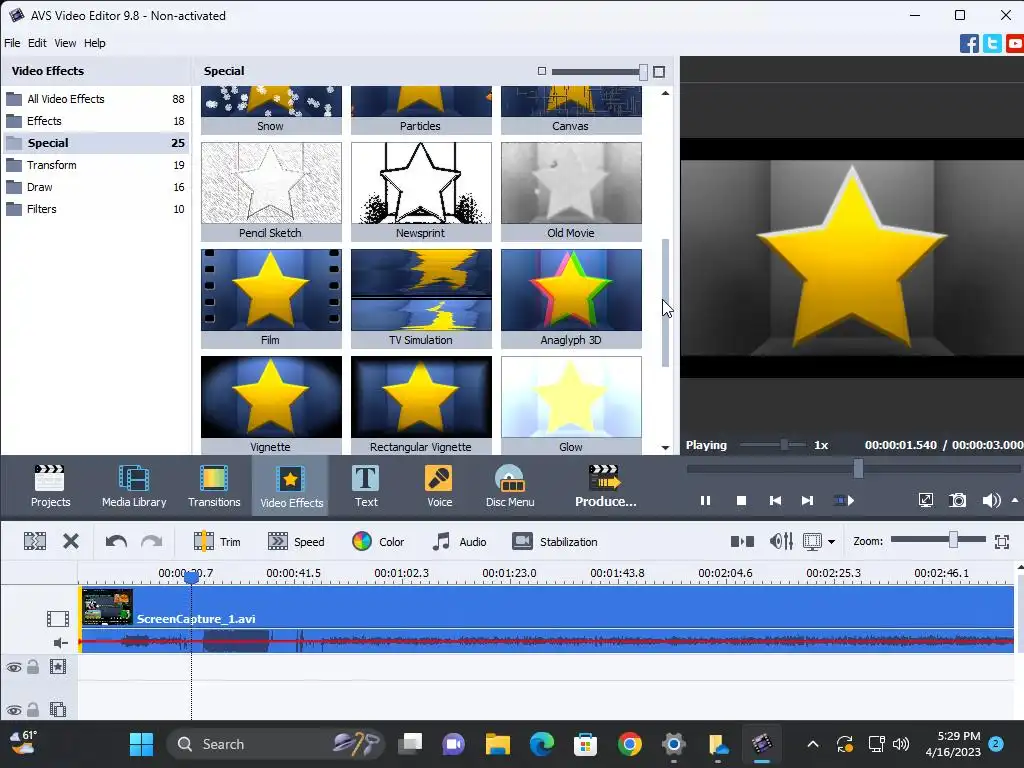Open the File menu
Image resolution: width=1024 pixels, height=768 pixels.
(12, 43)
